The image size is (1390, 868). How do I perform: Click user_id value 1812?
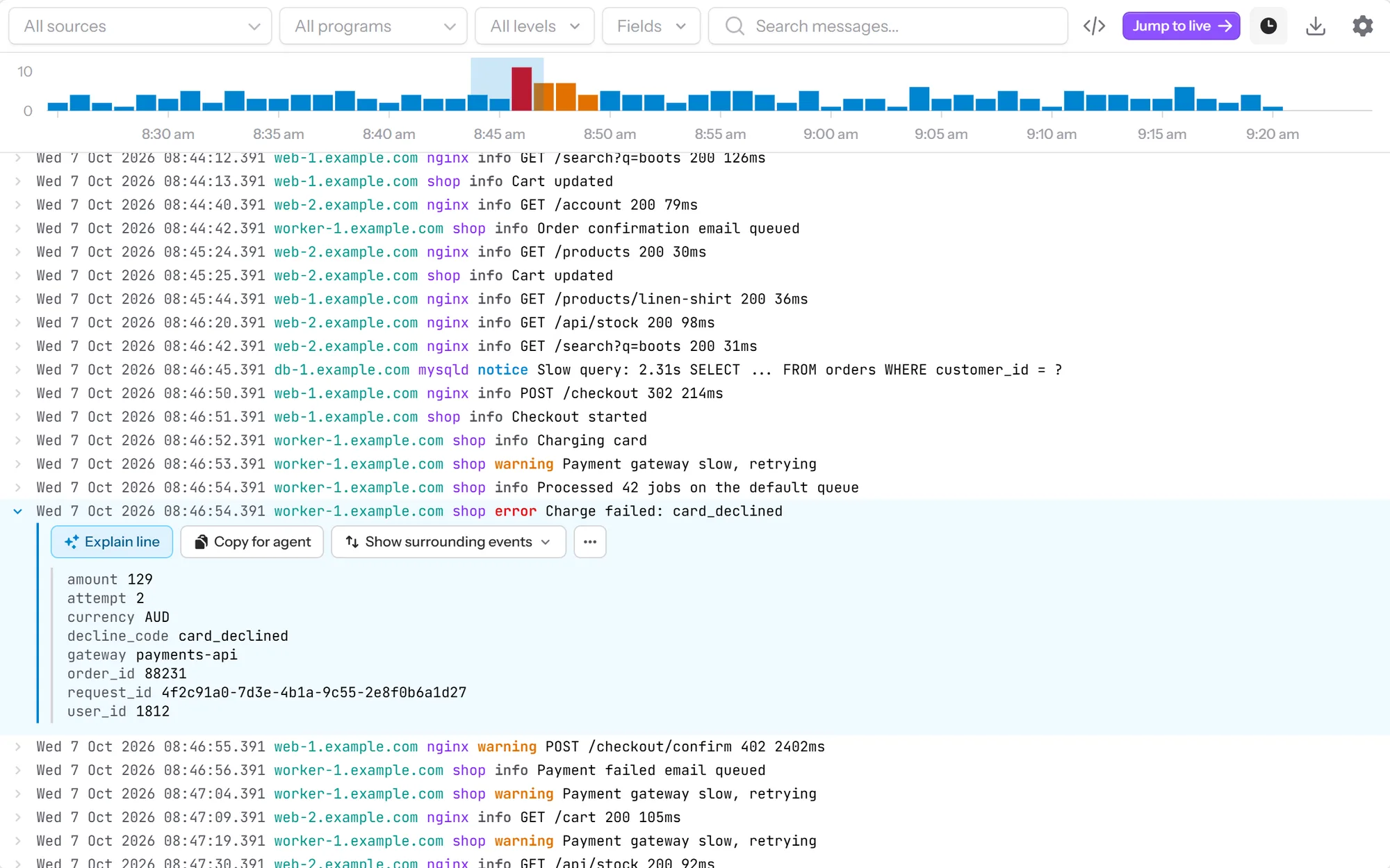click(x=152, y=712)
